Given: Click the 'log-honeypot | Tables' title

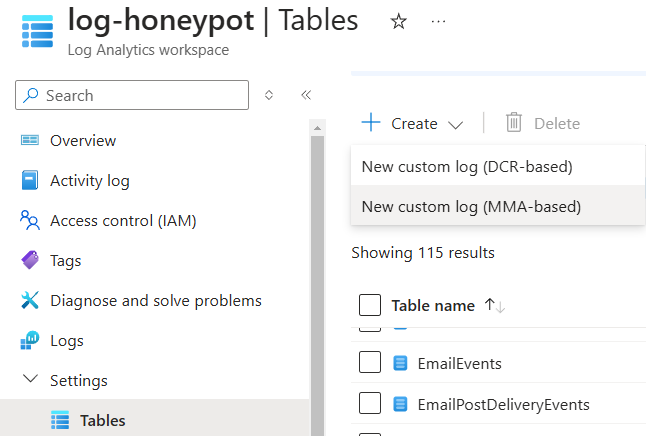Looking at the screenshot, I should [213, 20].
